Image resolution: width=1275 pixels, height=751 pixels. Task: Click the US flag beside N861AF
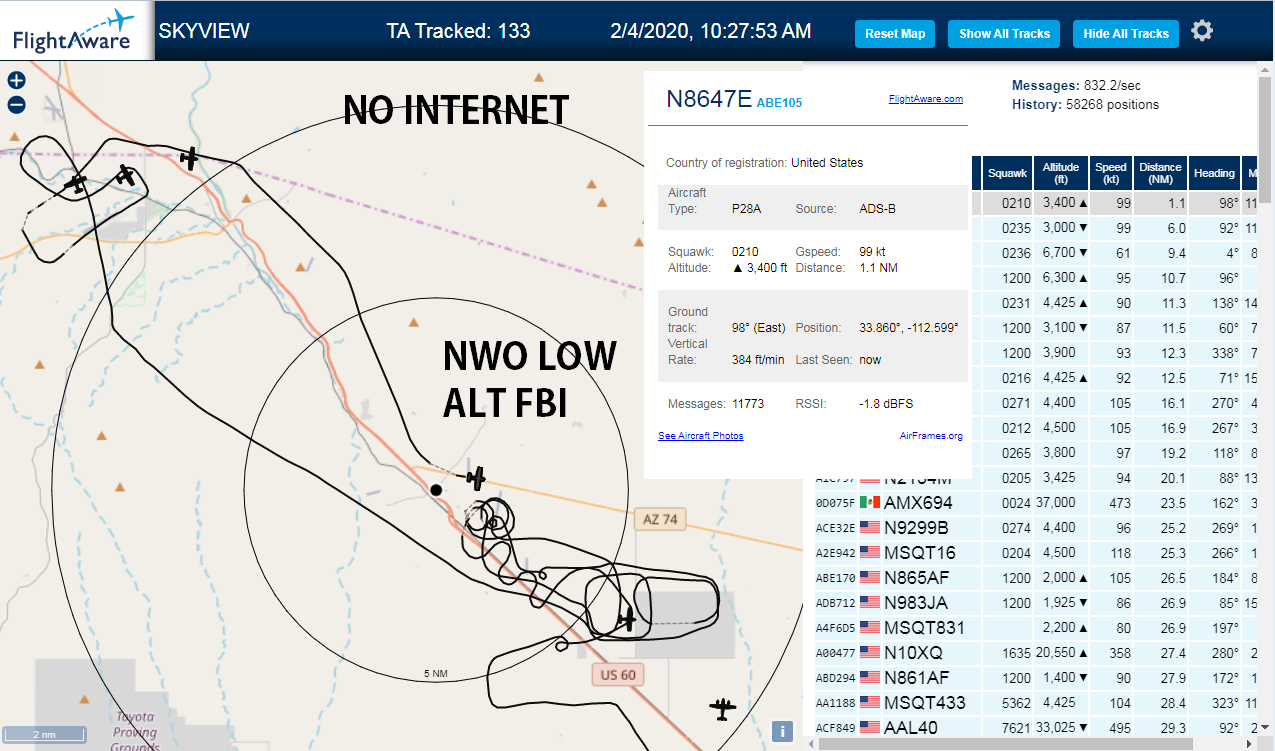pos(870,677)
